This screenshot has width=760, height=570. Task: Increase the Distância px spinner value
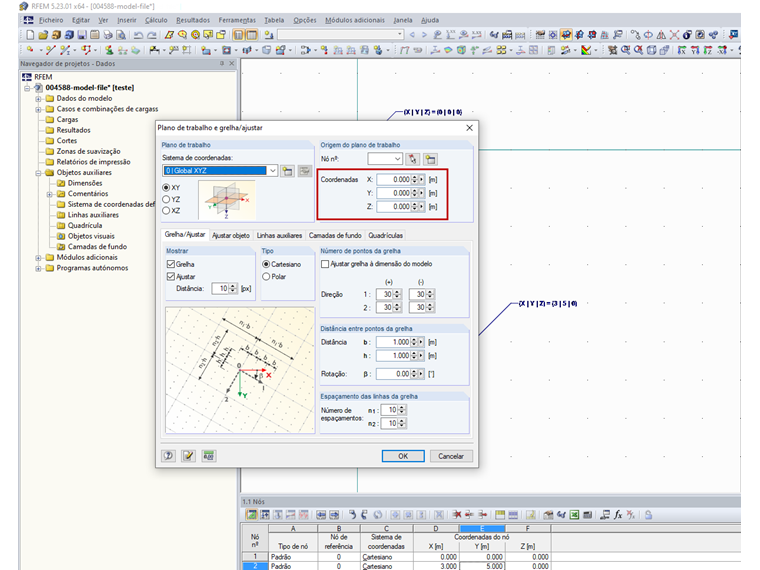pos(233,286)
